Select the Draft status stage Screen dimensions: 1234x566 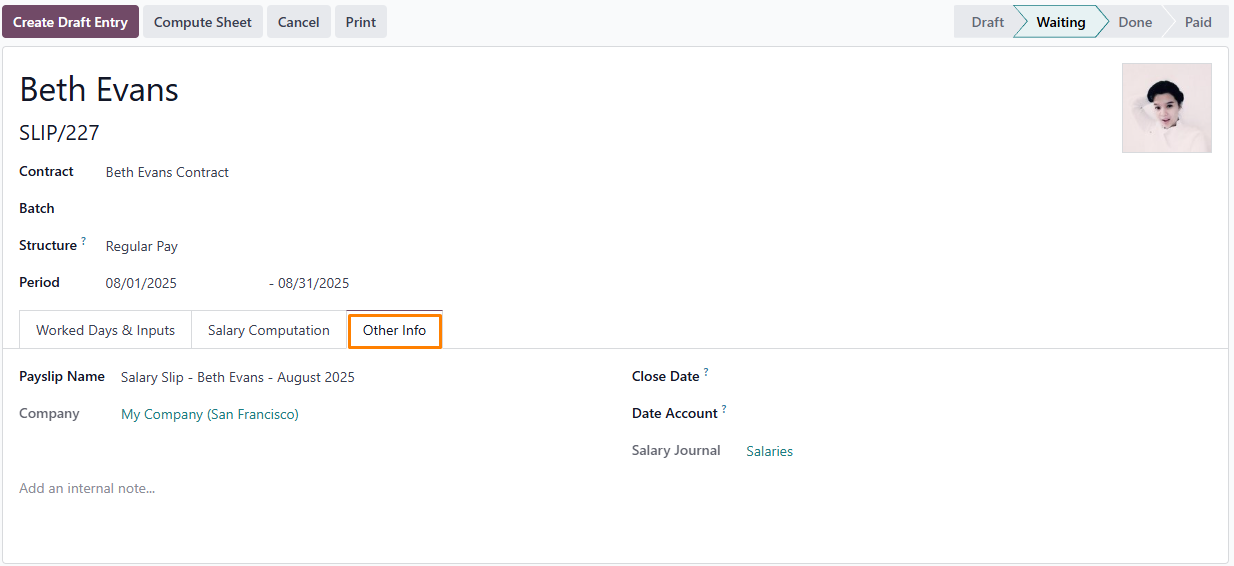pyautogui.click(x=986, y=22)
